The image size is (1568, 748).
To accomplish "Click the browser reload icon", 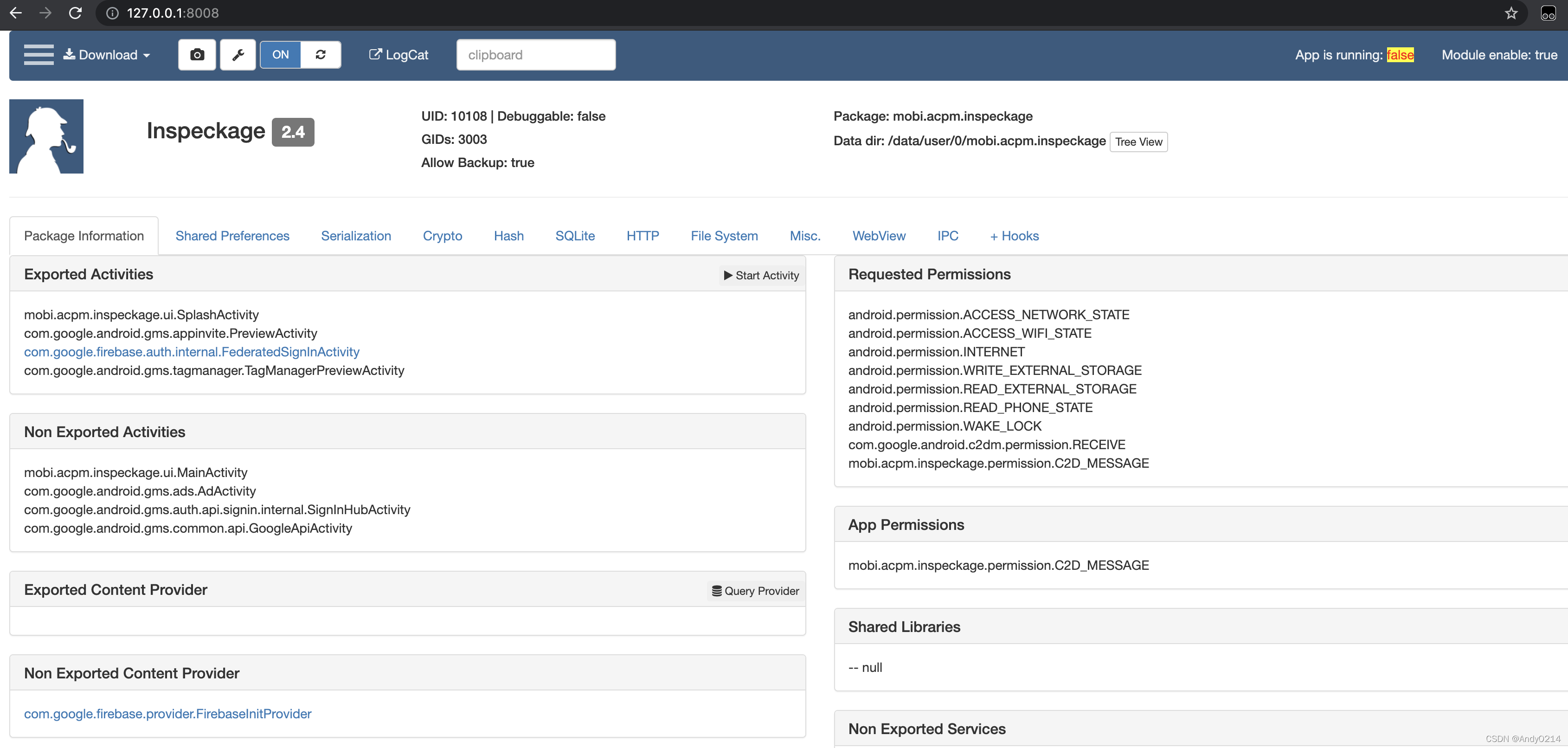I will pos(76,13).
